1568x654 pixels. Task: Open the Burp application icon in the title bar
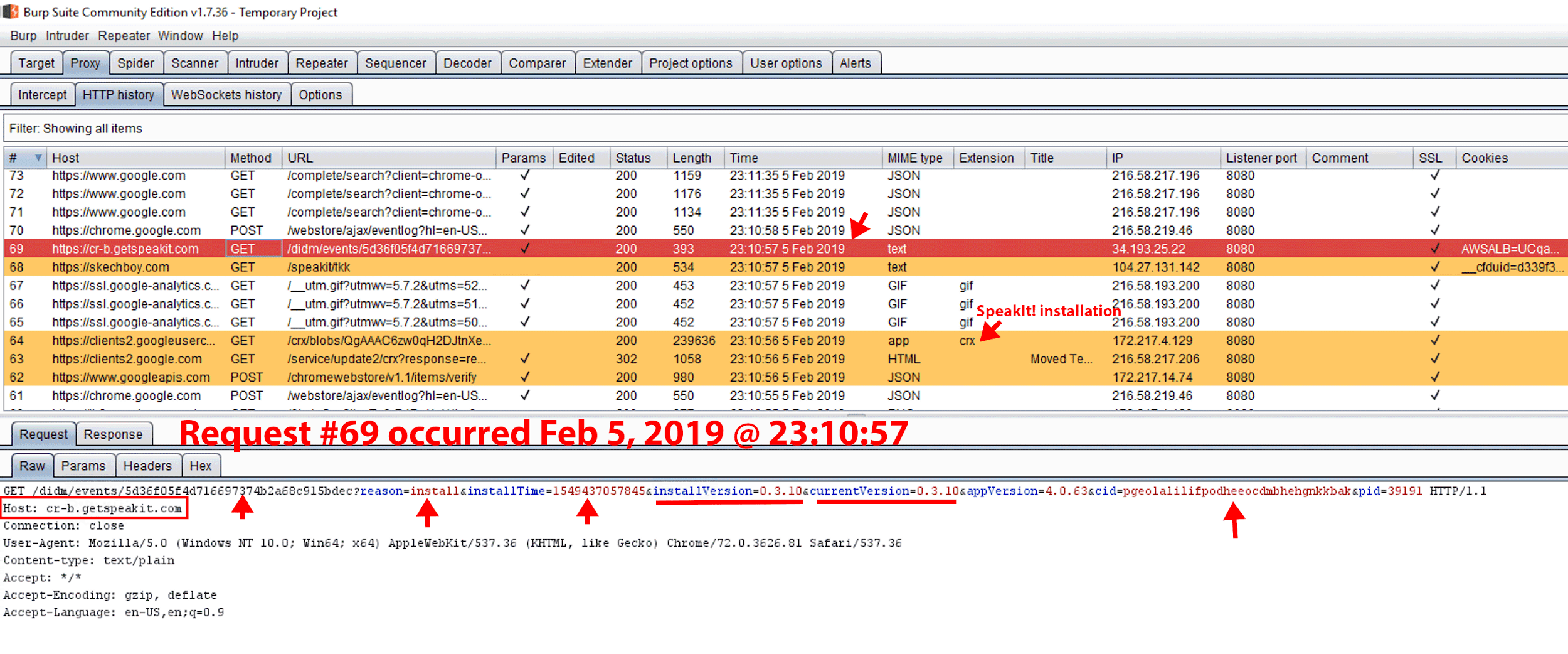coord(11,12)
